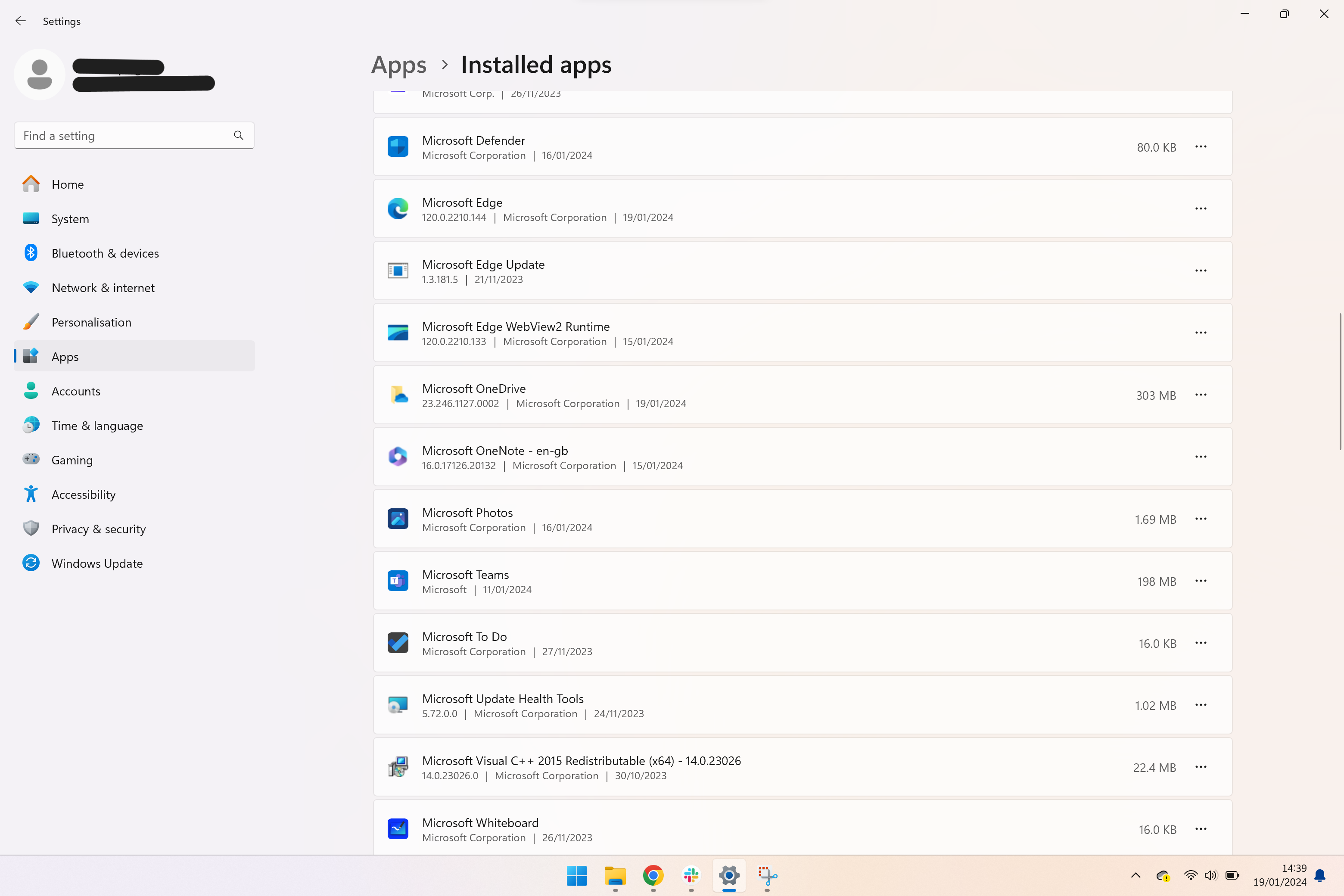This screenshot has height=896, width=1344.
Task: Open more options for Visual C++ Redistributable
Action: (x=1201, y=767)
